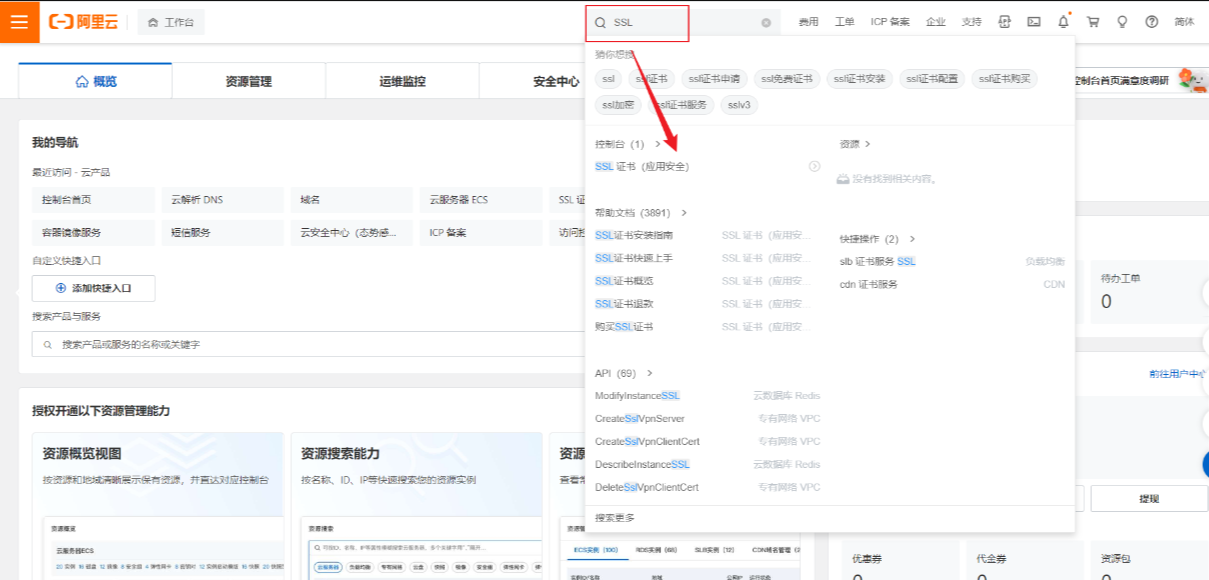Viewport: 1209px width, 580px height.
Task: Switch language via 简体
Action: (x=1184, y=22)
